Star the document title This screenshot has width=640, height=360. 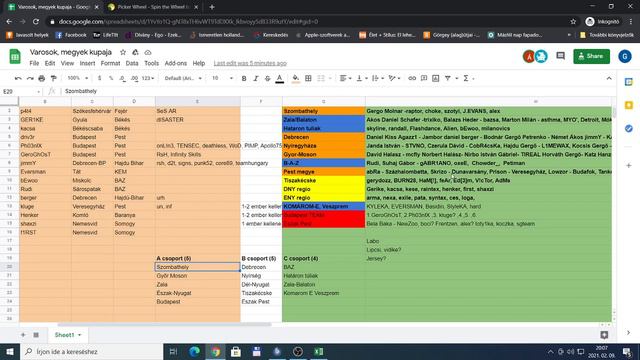click(x=123, y=52)
